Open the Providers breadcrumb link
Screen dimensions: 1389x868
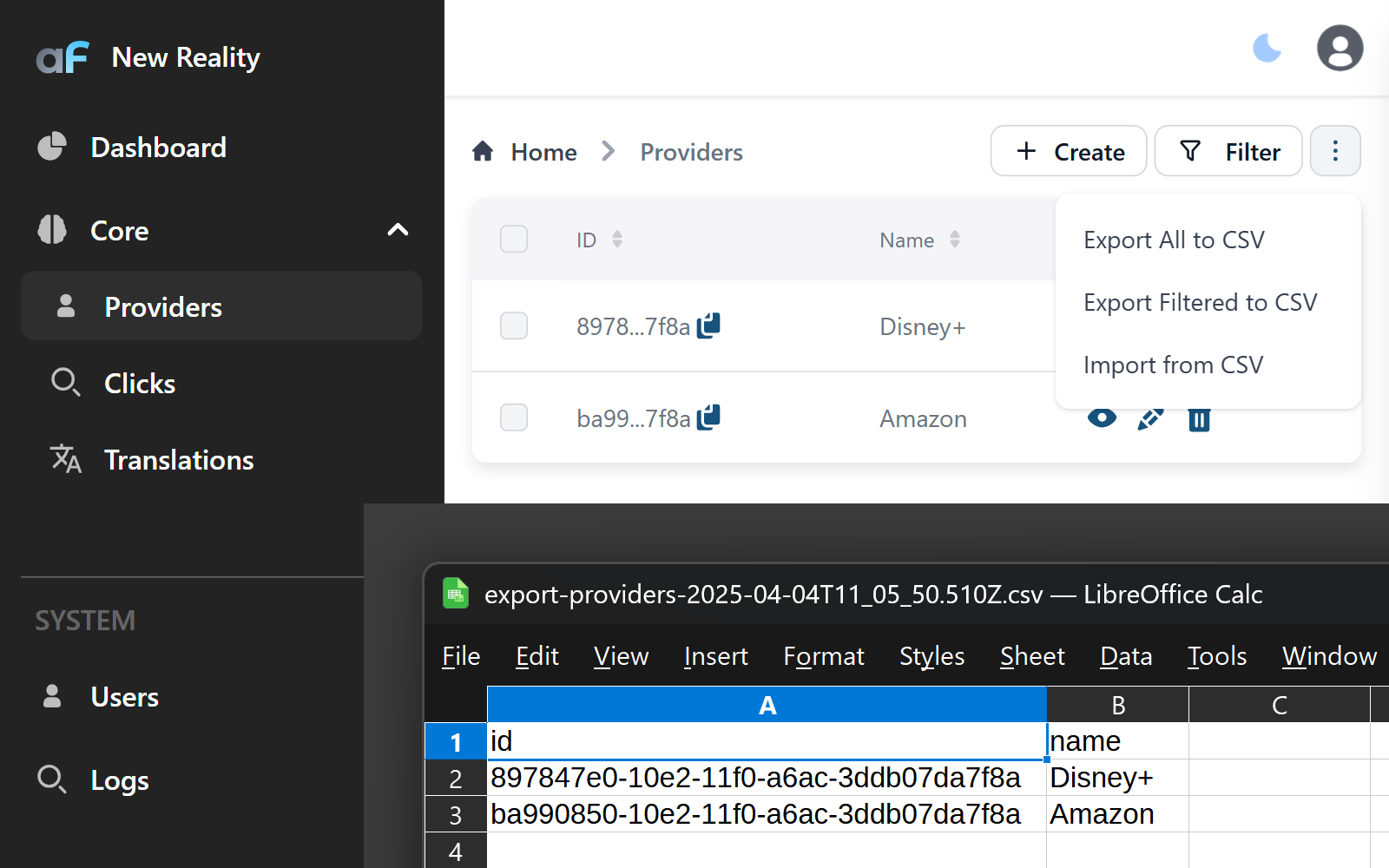click(x=691, y=152)
